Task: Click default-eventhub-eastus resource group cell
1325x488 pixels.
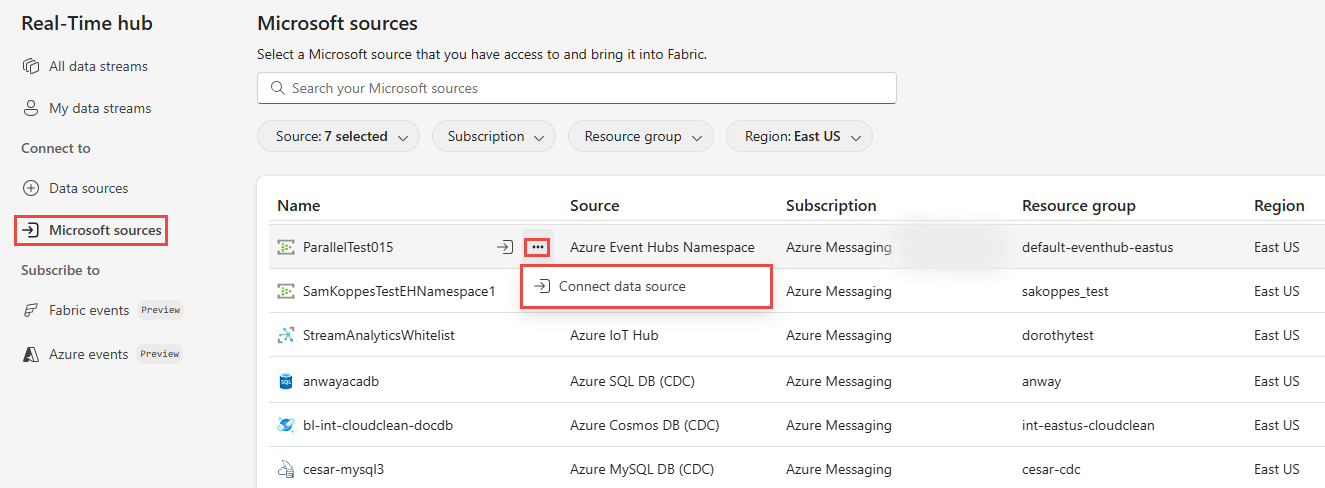Action: pyautogui.click(x=1098, y=247)
